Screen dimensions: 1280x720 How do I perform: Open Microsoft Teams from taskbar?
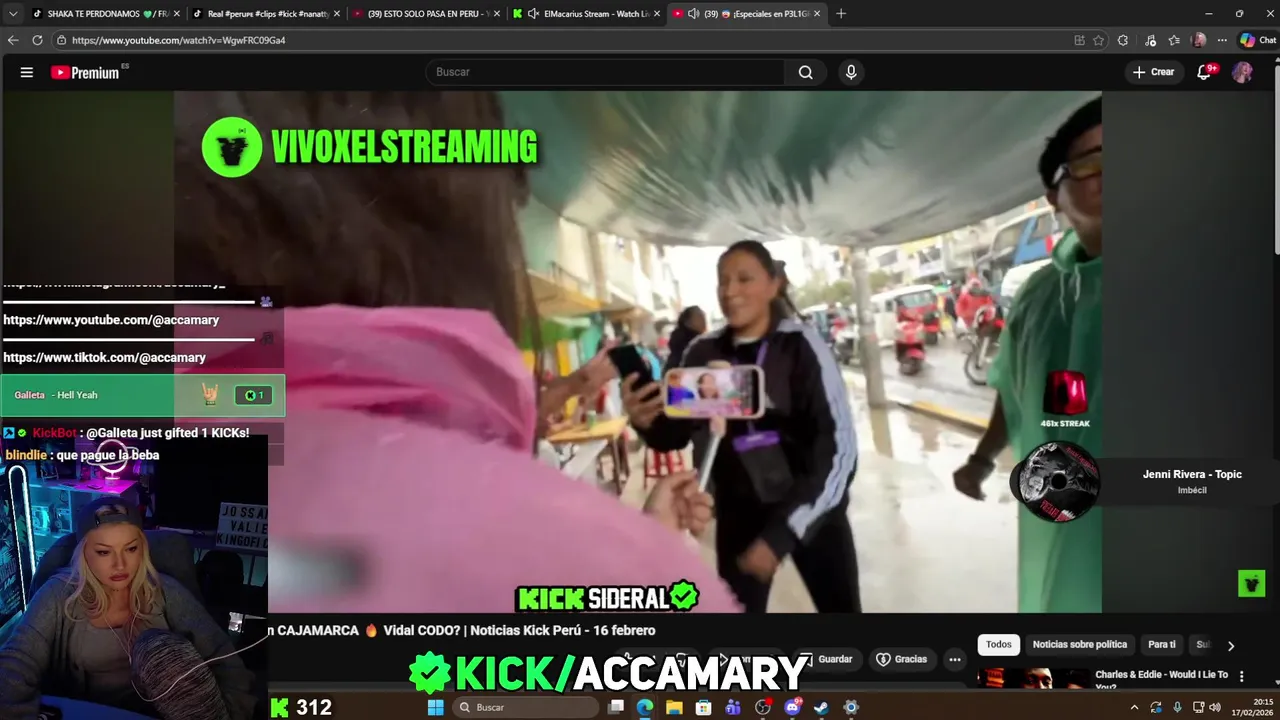click(733, 707)
